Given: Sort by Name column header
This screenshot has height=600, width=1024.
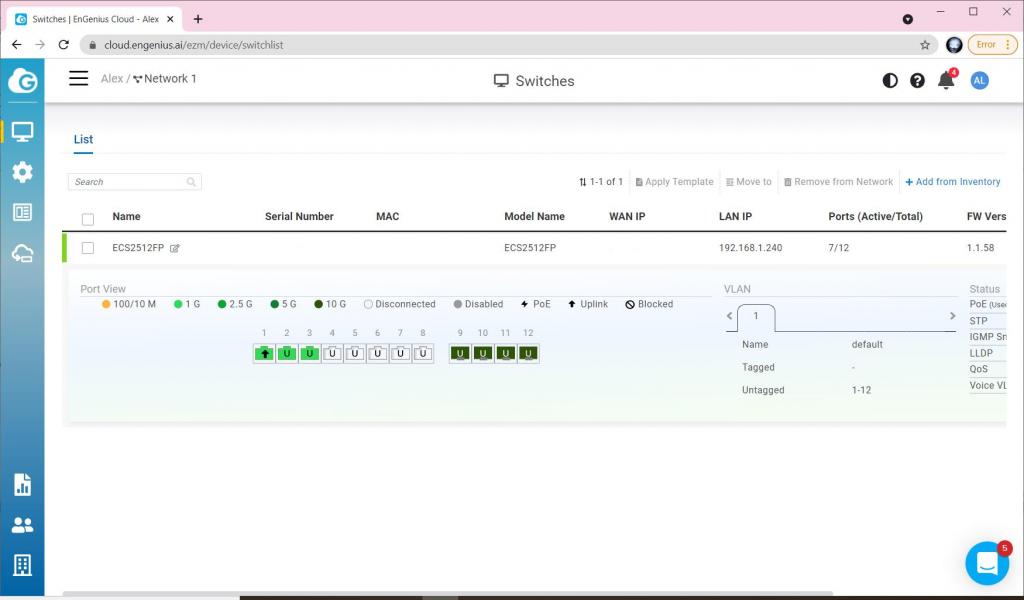Looking at the screenshot, I should (x=126, y=217).
